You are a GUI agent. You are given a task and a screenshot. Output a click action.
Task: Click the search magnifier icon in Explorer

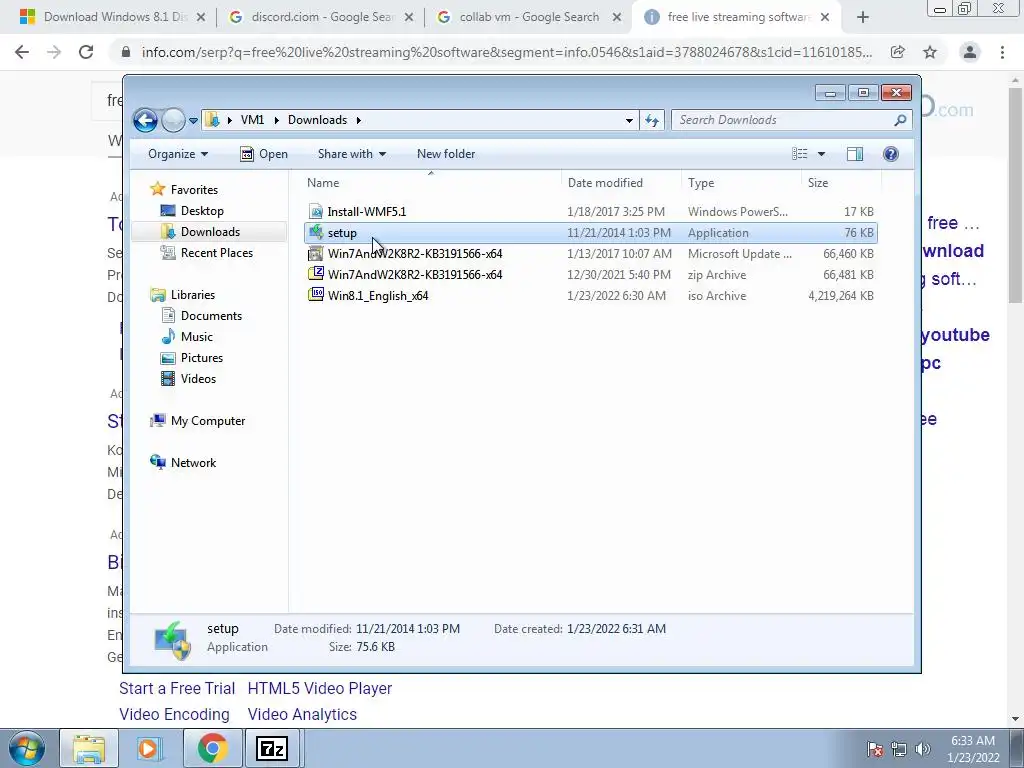pyautogui.click(x=900, y=120)
